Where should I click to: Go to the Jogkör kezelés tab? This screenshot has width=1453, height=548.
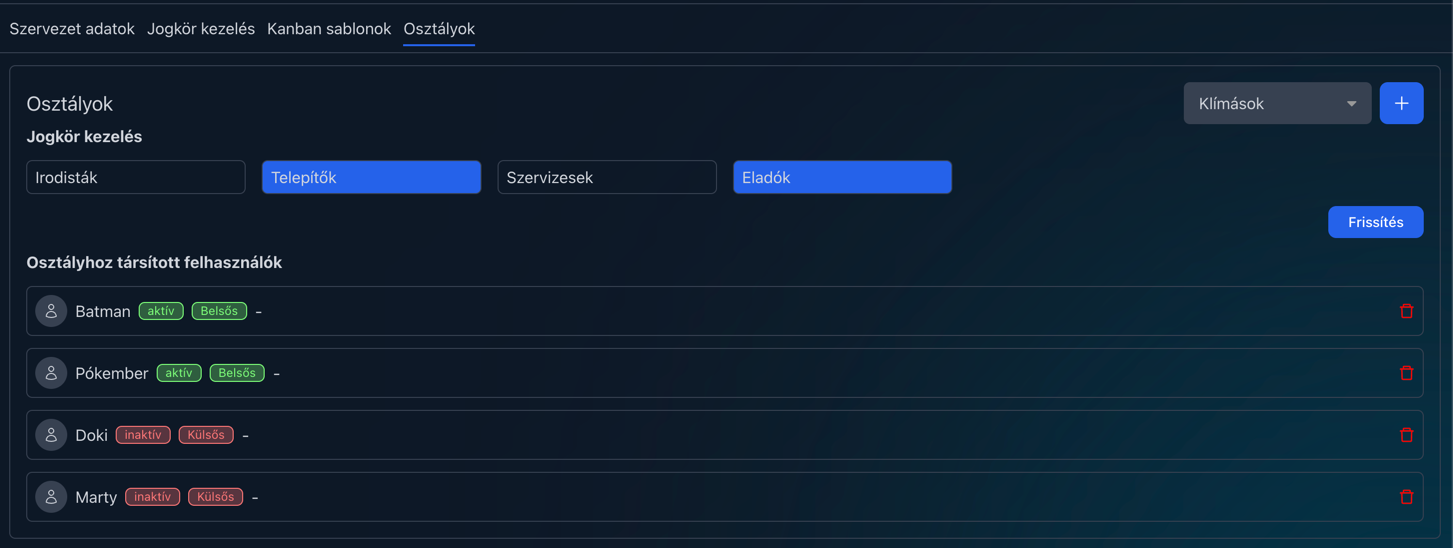[201, 29]
